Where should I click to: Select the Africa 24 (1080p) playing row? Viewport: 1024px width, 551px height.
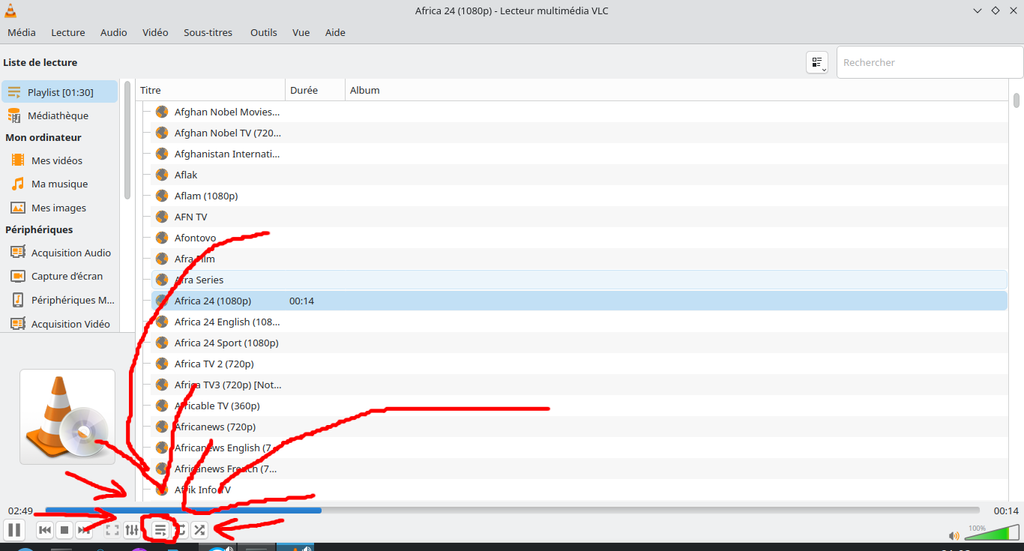tap(579, 301)
